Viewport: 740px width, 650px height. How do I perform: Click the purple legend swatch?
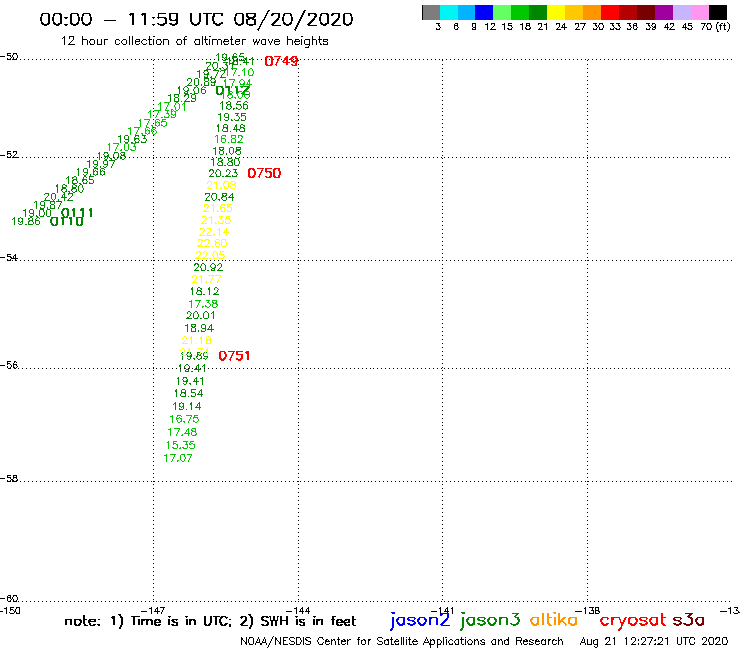[x=664, y=12]
